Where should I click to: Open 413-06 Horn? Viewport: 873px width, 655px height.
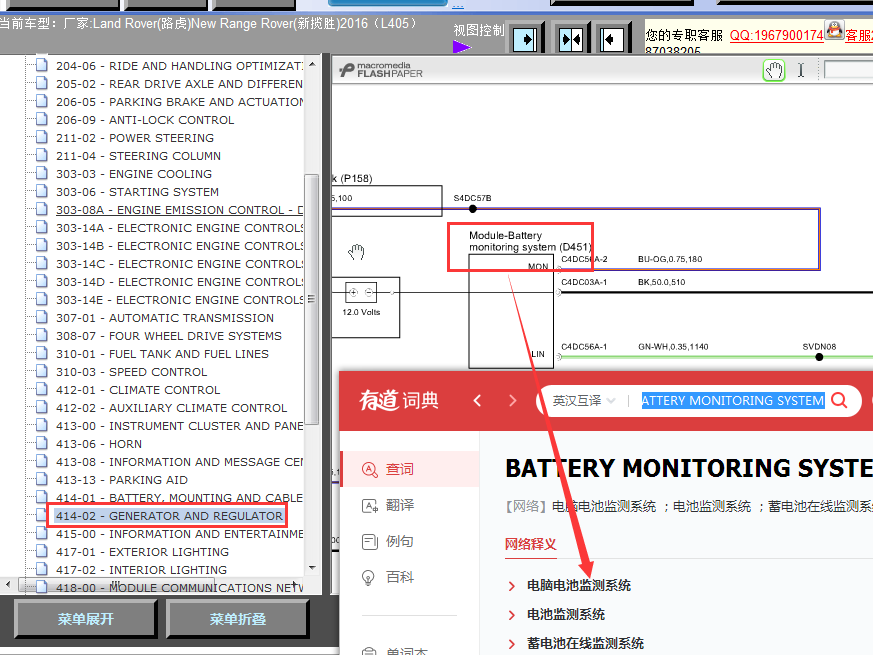99,444
